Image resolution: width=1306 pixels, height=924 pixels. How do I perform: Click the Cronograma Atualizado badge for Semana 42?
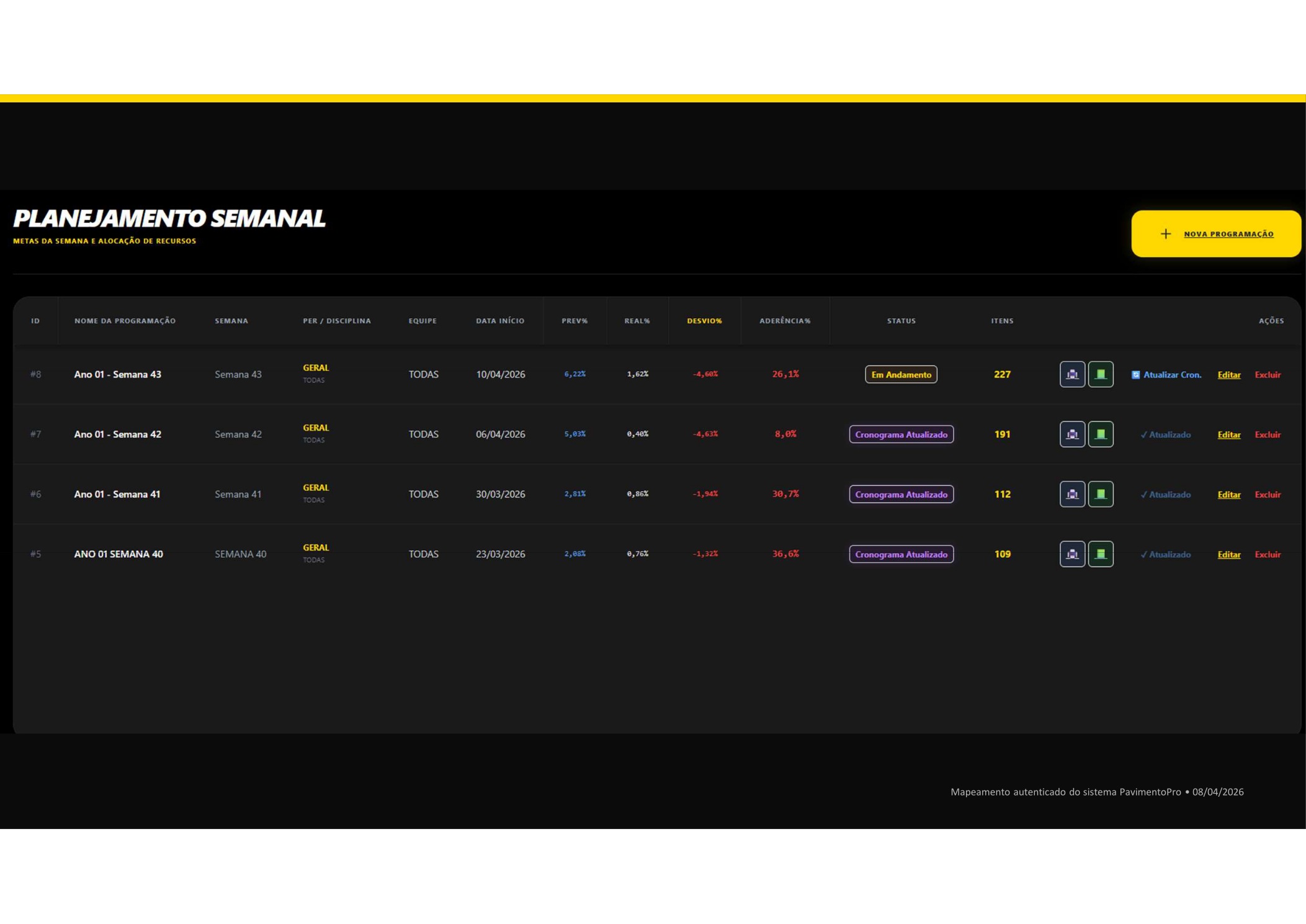901,434
